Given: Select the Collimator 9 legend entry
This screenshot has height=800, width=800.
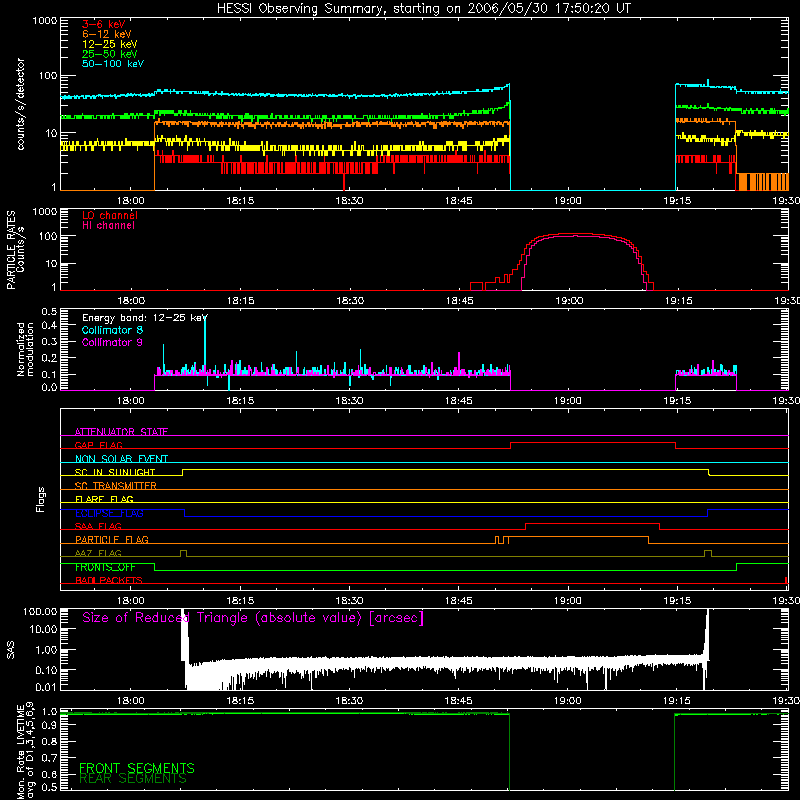Looking at the screenshot, I should tap(112, 342).
